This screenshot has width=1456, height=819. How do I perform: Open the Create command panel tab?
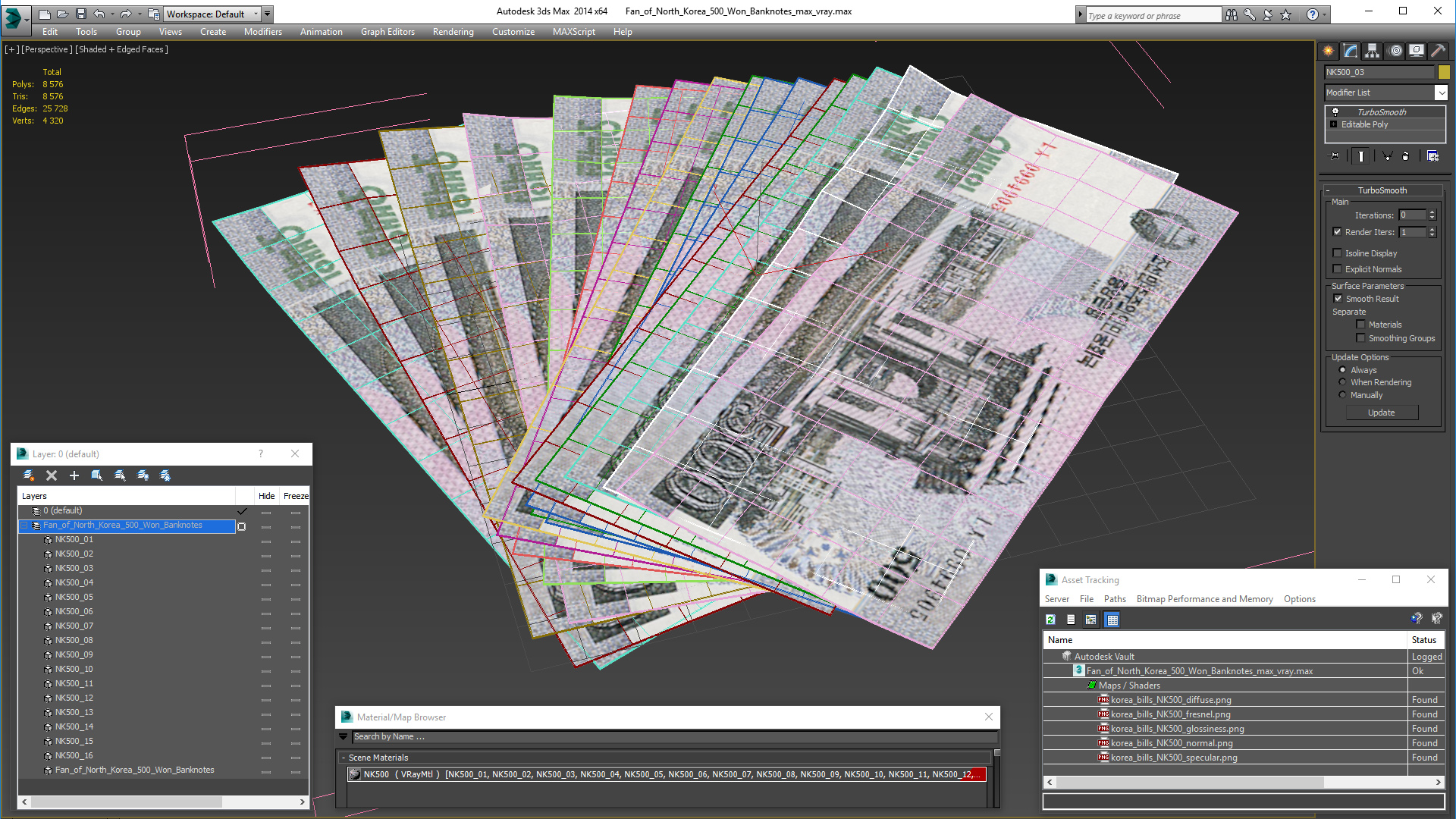coord(1329,51)
